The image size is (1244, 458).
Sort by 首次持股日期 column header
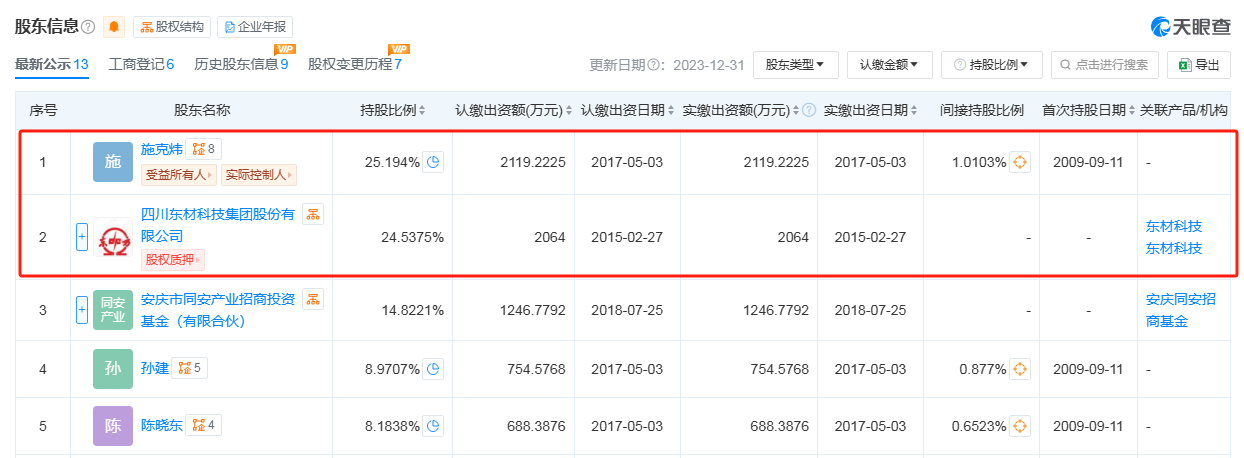click(x=1084, y=110)
